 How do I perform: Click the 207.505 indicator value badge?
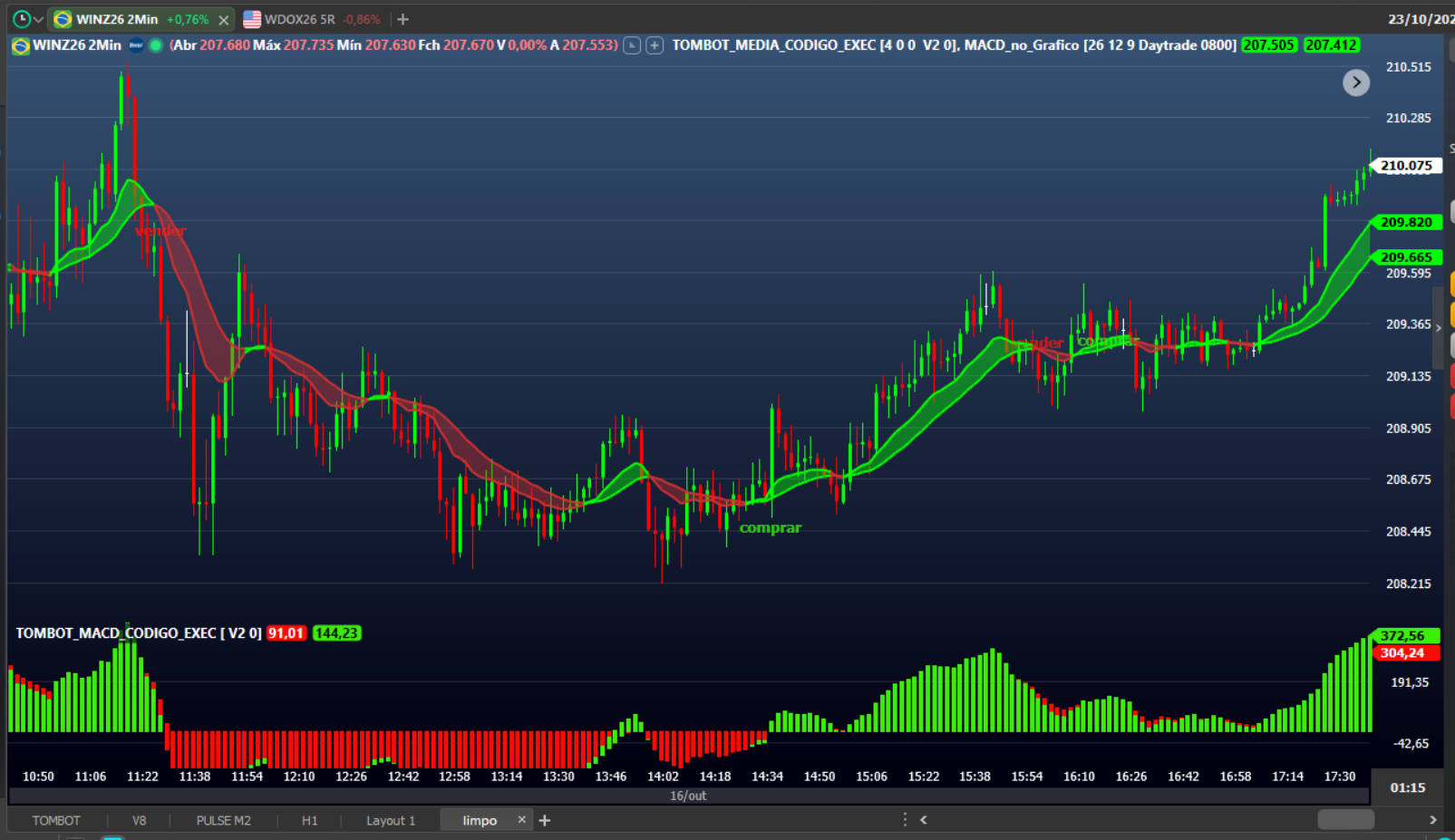click(1269, 45)
